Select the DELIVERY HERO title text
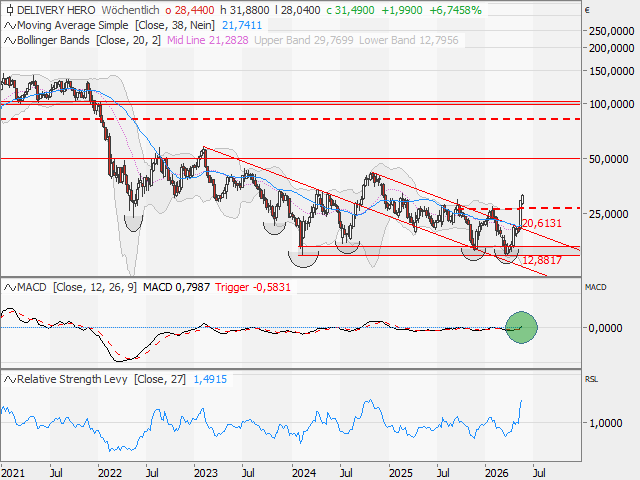The image size is (640, 480). click(x=56, y=10)
